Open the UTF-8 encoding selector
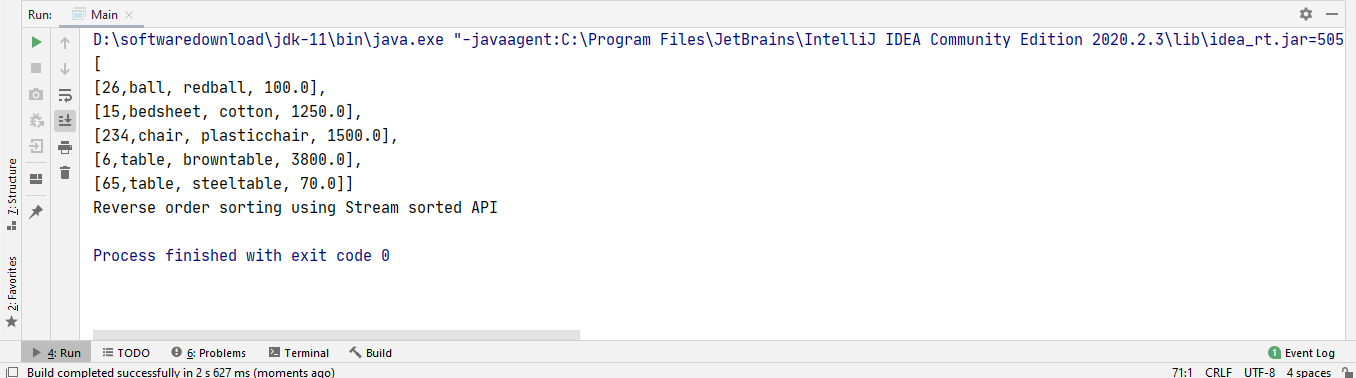Image resolution: width=1356 pixels, height=378 pixels. (1259, 372)
